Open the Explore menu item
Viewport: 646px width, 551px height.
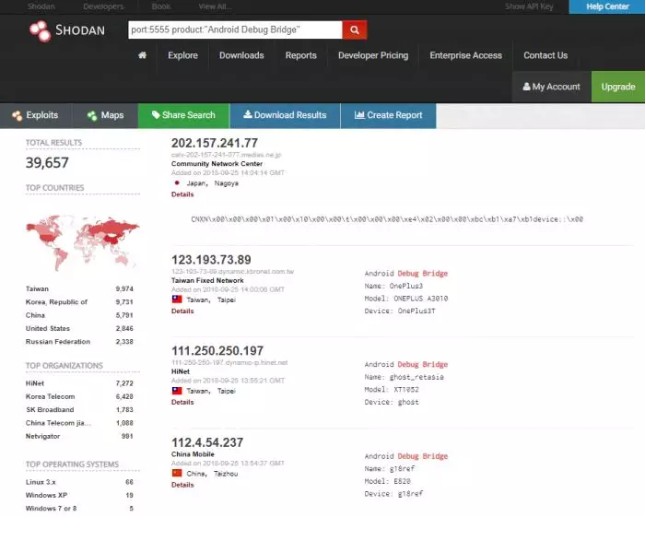(183, 56)
